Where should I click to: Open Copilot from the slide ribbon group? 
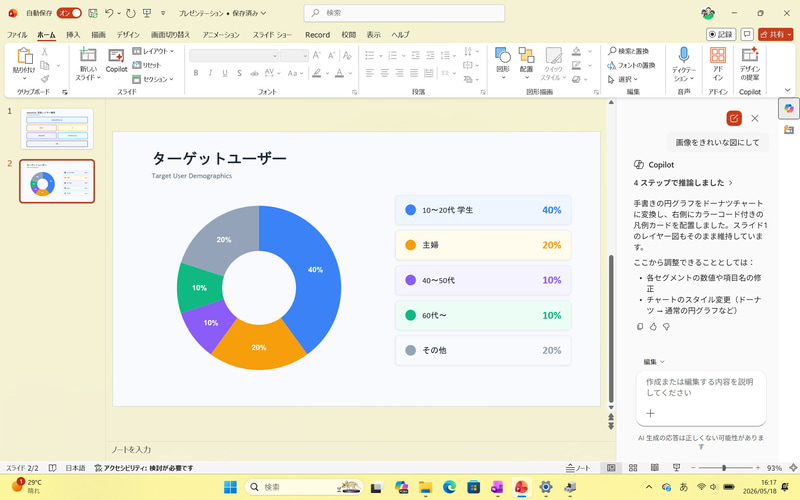(x=116, y=61)
